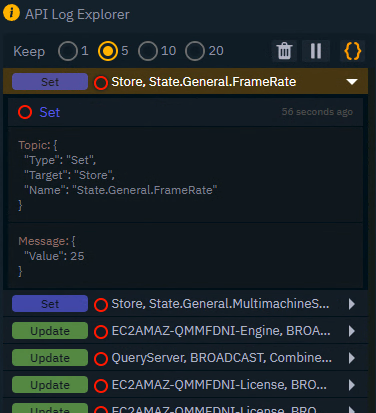
Task: Click the red circle on the MultimachineS row
Action: point(101,305)
